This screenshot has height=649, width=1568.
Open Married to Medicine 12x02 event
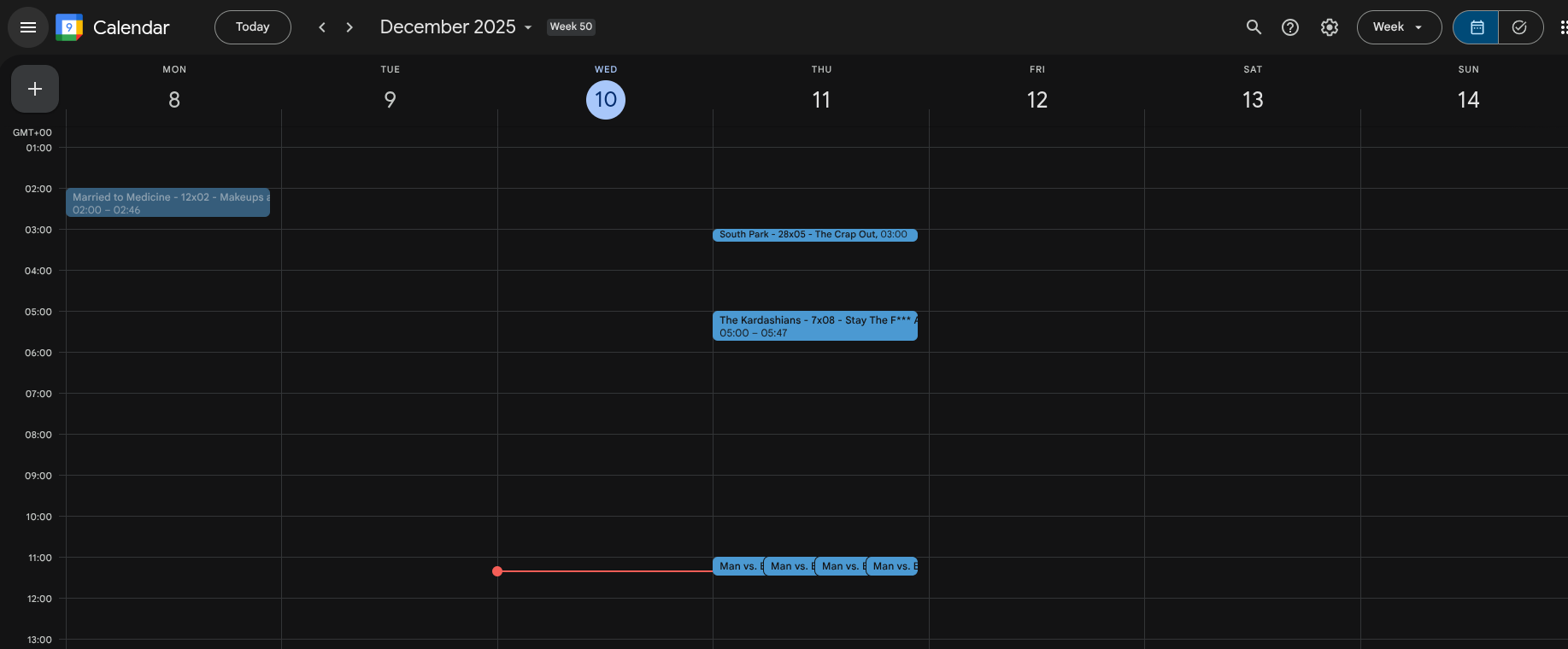(167, 202)
